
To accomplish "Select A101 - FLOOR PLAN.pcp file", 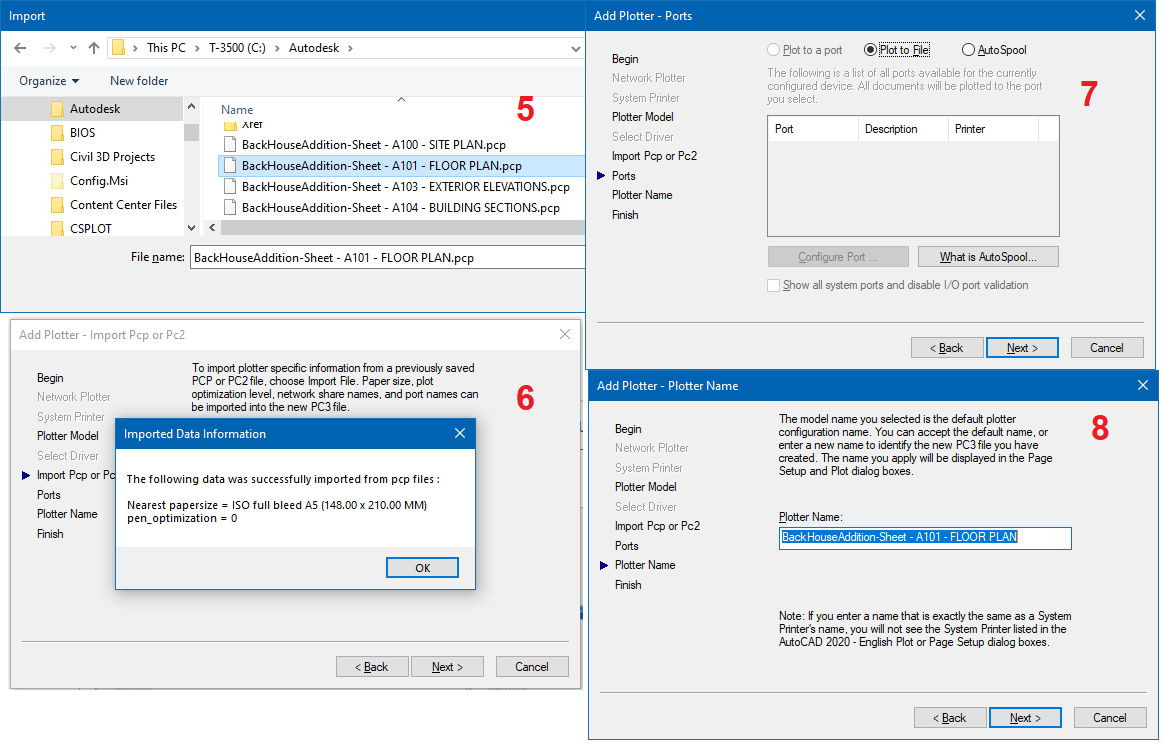I will coord(402,166).
